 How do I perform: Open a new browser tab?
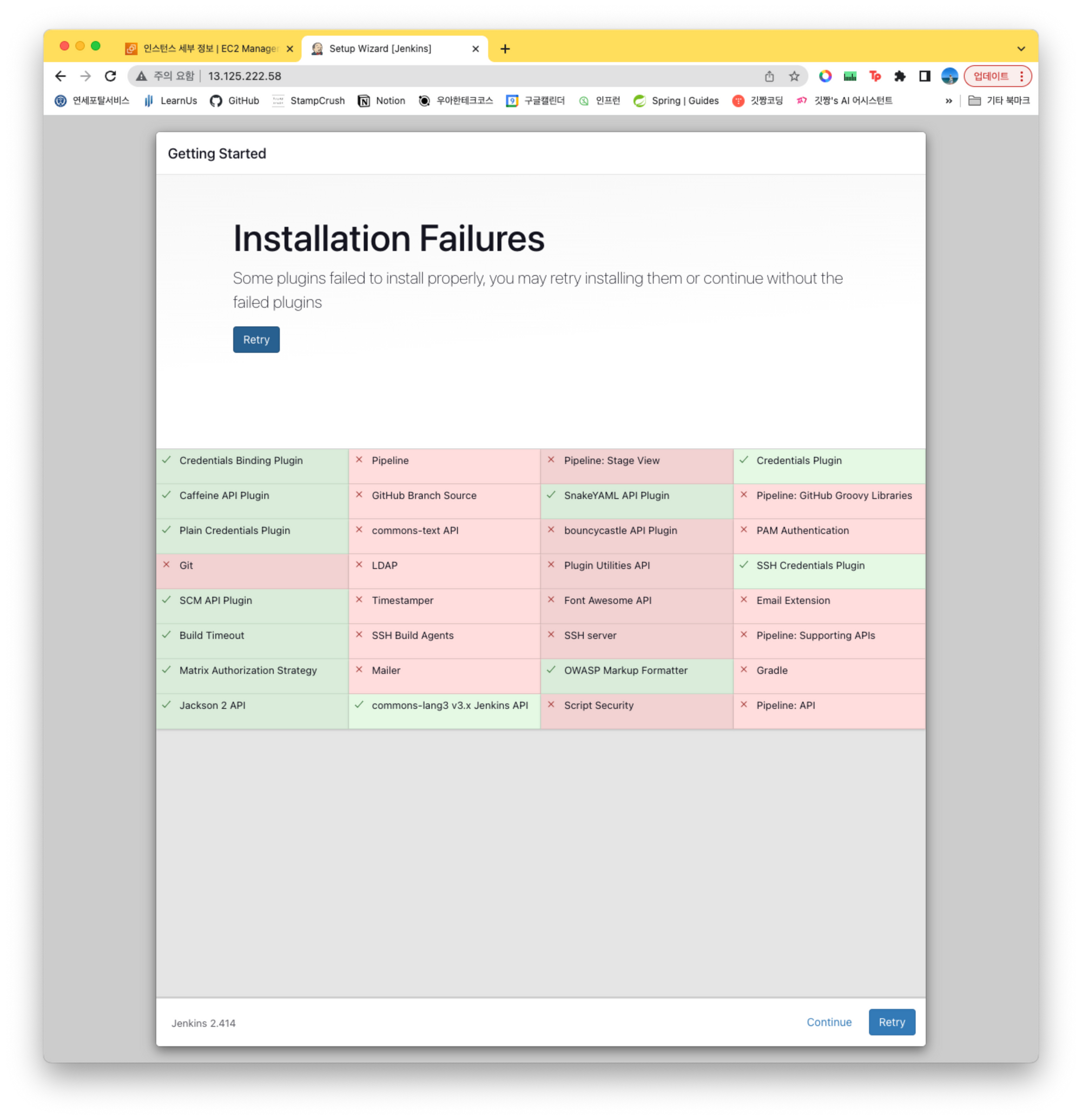coord(505,49)
